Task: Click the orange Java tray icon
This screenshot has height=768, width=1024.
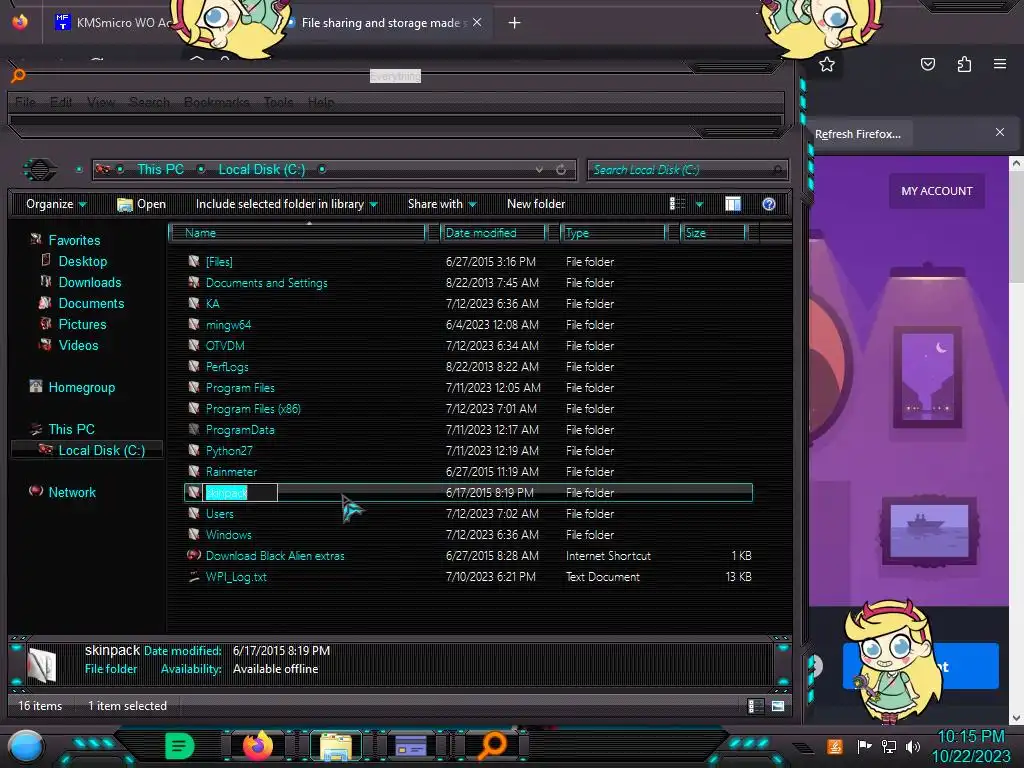Action: [834, 746]
